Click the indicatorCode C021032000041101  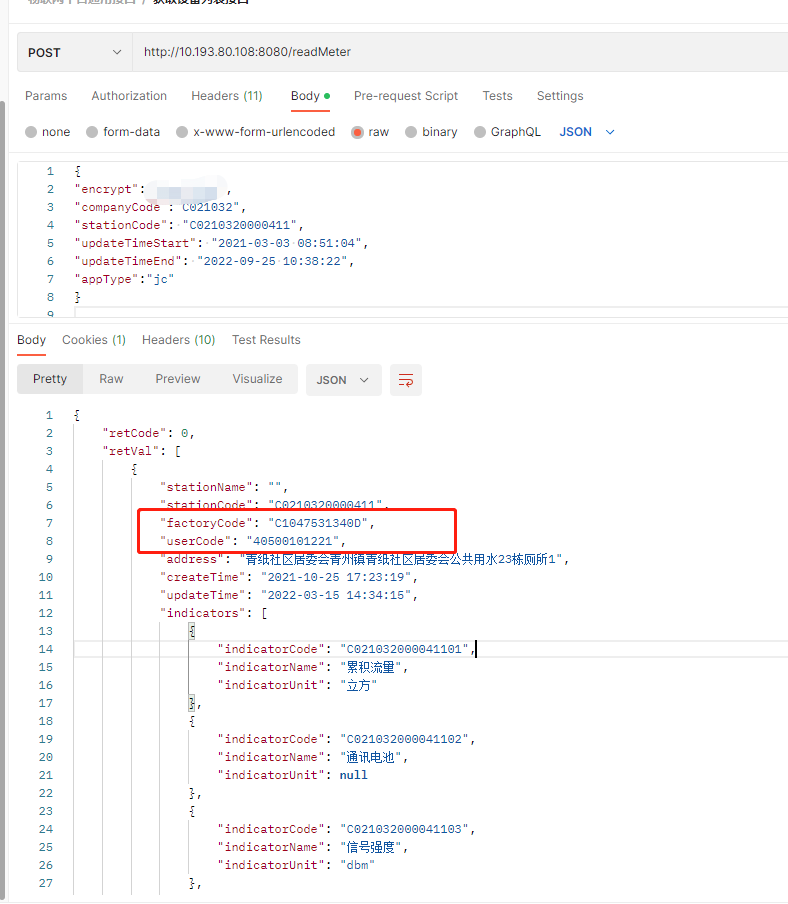pyautogui.click(x=404, y=649)
